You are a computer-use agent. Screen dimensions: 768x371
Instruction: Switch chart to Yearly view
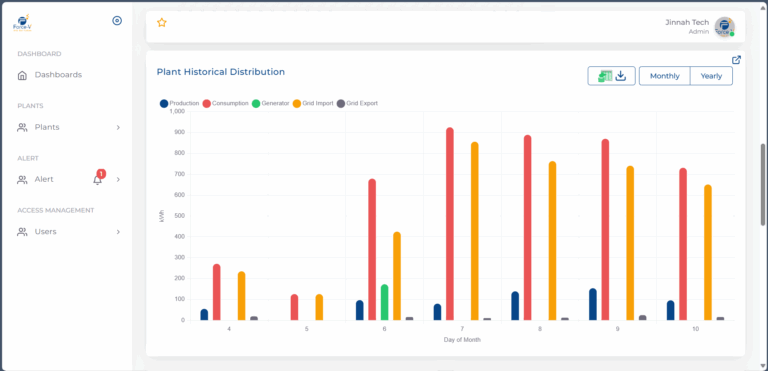[x=711, y=76]
